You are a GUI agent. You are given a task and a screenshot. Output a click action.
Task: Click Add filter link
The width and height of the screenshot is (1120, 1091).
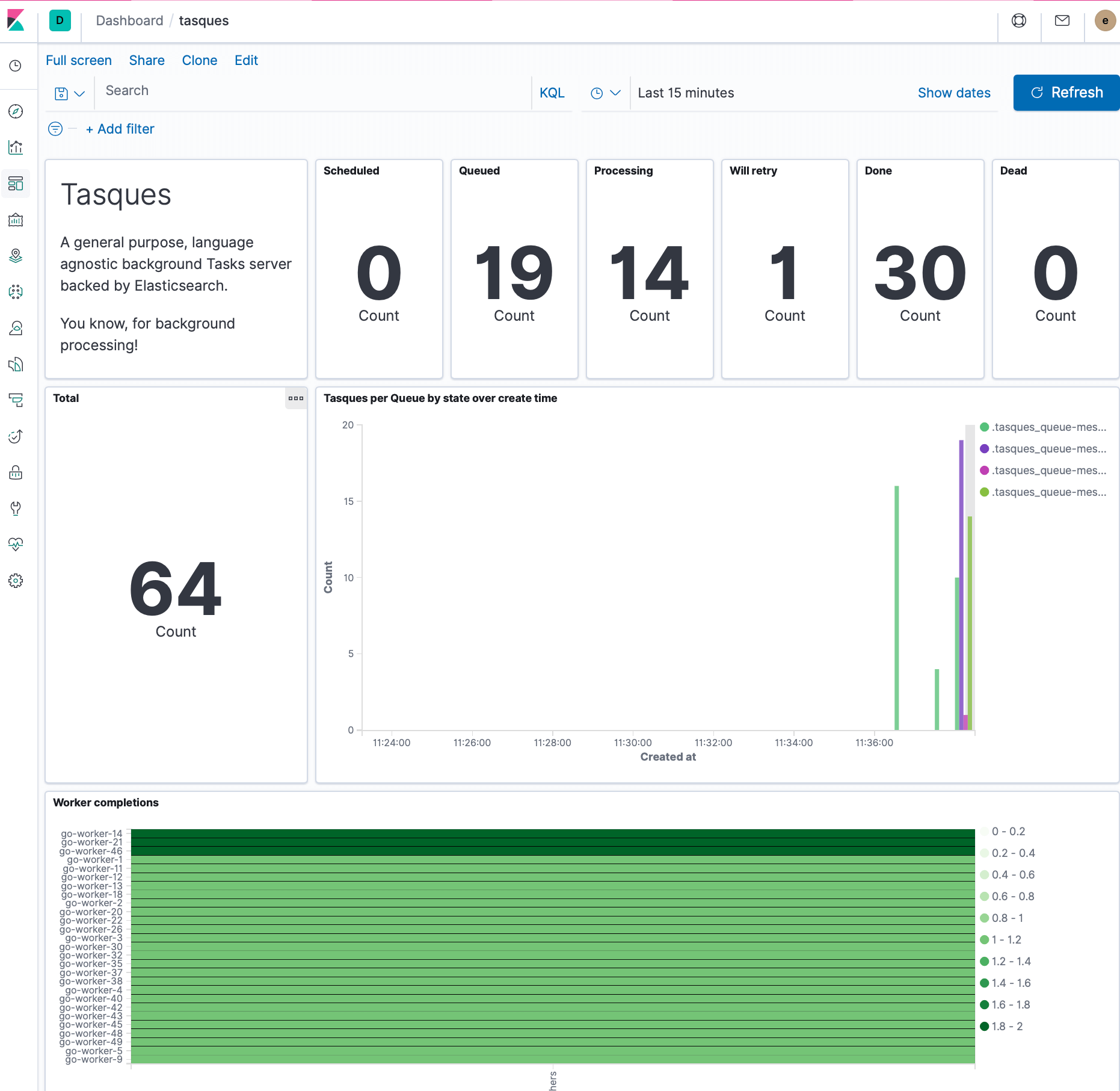pyautogui.click(x=120, y=129)
